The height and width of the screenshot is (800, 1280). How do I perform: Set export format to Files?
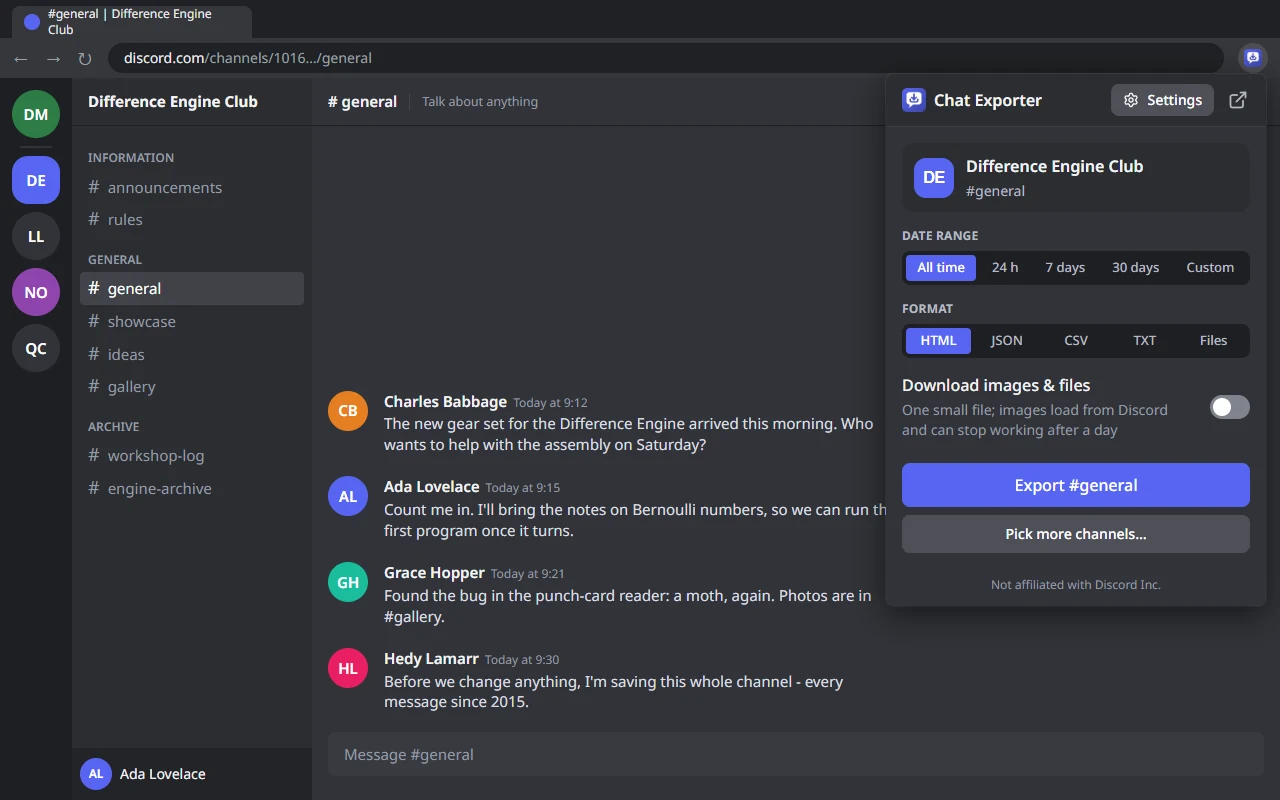pyautogui.click(x=1213, y=340)
